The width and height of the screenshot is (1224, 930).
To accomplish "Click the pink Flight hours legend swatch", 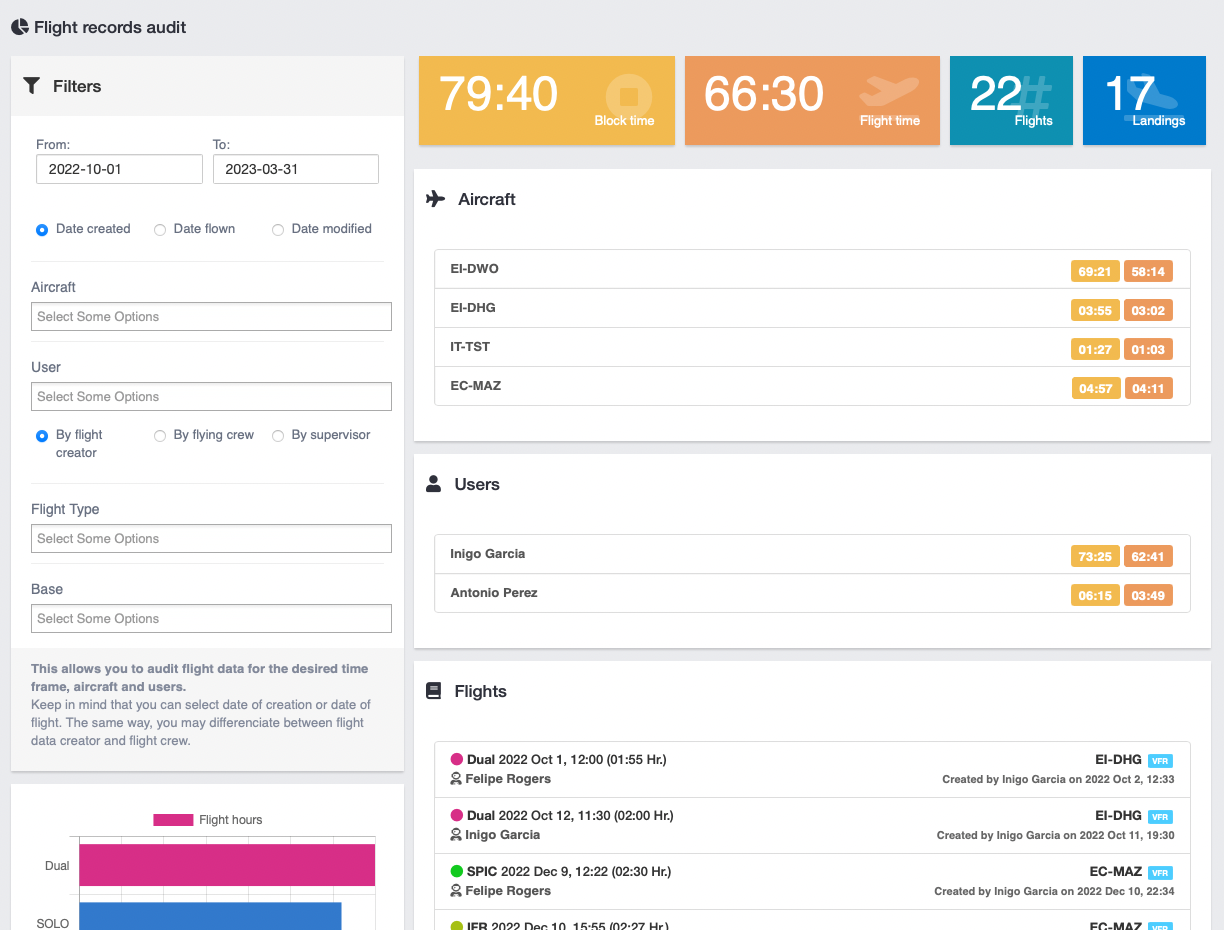I will pyautogui.click(x=172, y=820).
